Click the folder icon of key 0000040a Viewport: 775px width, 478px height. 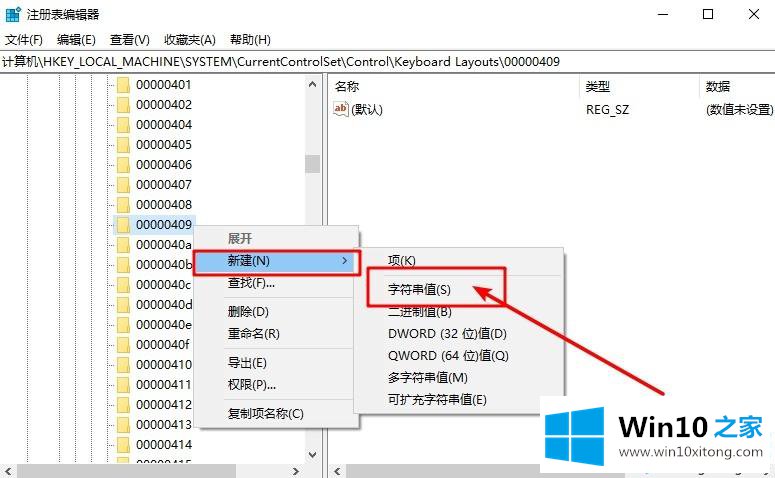123,245
